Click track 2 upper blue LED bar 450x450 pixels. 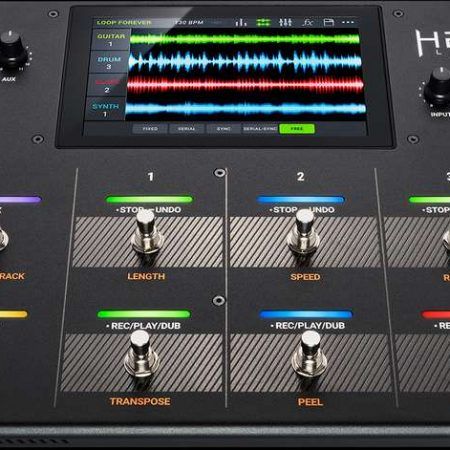(x=300, y=200)
